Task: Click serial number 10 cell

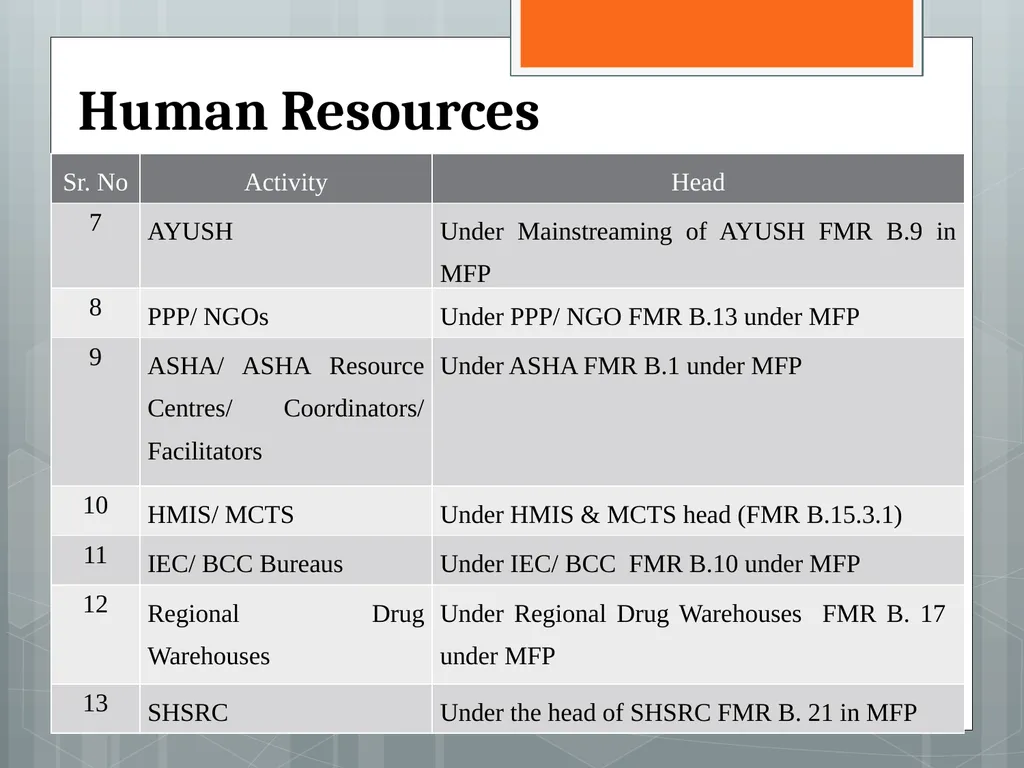Action: [95, 511]
